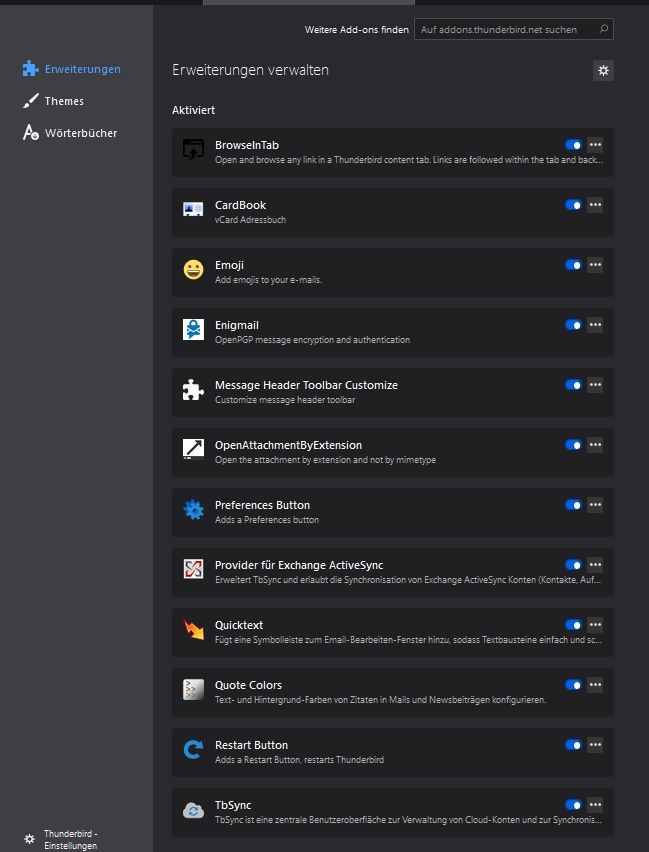Click the TbSync cloud icon
Viewport: 649px width, 852px height.
[x=193, y=810]
